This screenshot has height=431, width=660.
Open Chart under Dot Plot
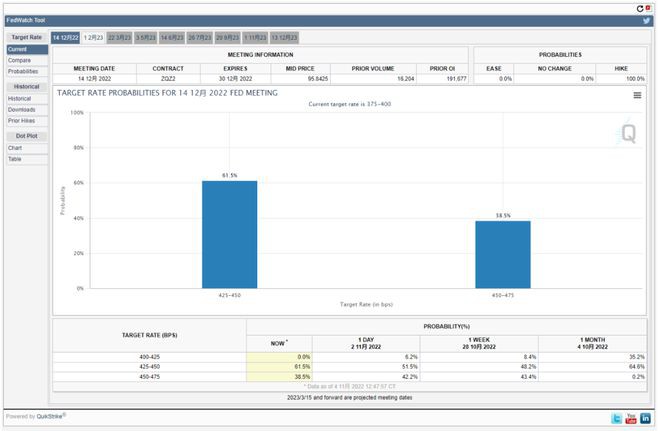coord(15,148)
